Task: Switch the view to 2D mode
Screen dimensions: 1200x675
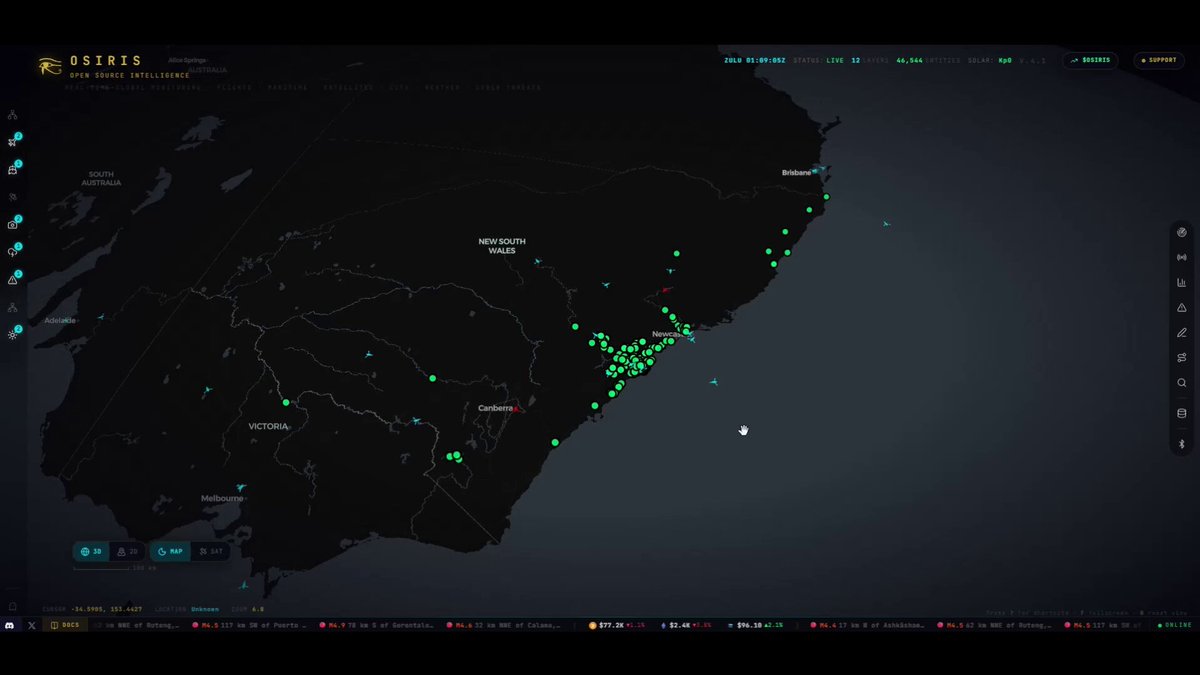Action: coord(127,551)
